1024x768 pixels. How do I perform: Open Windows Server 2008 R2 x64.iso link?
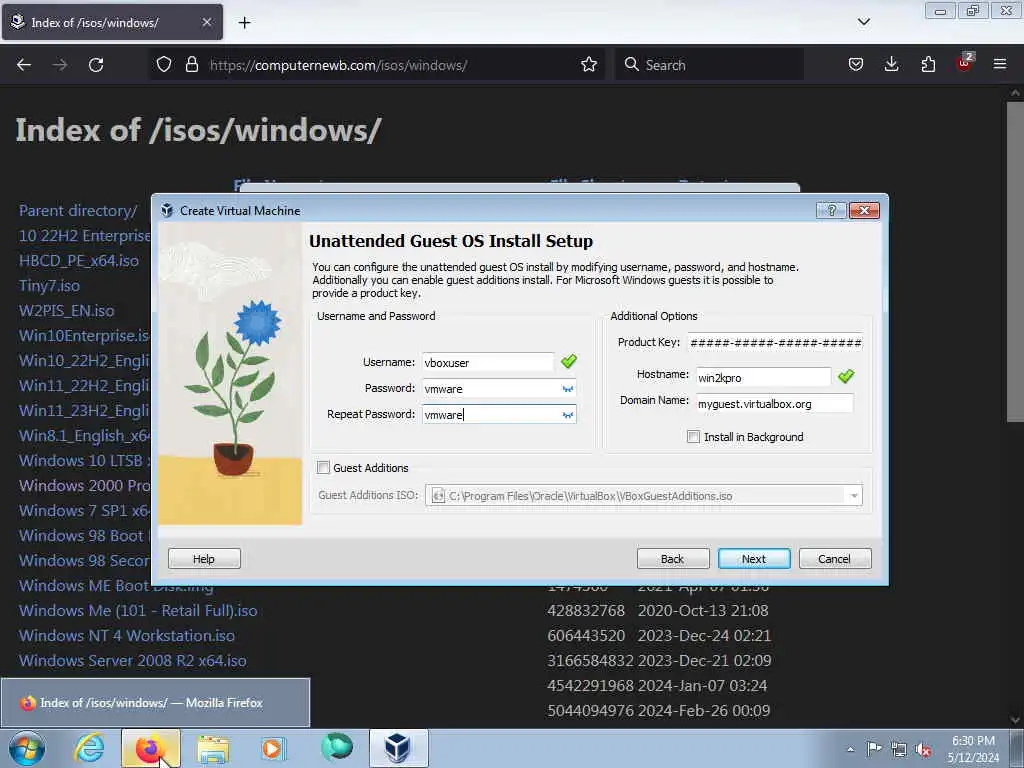click(x=133, y=660)
